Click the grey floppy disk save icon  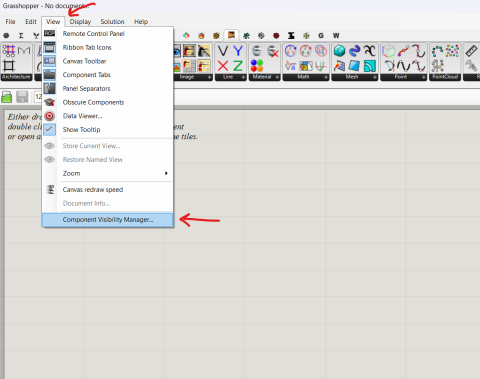[22, 97]
